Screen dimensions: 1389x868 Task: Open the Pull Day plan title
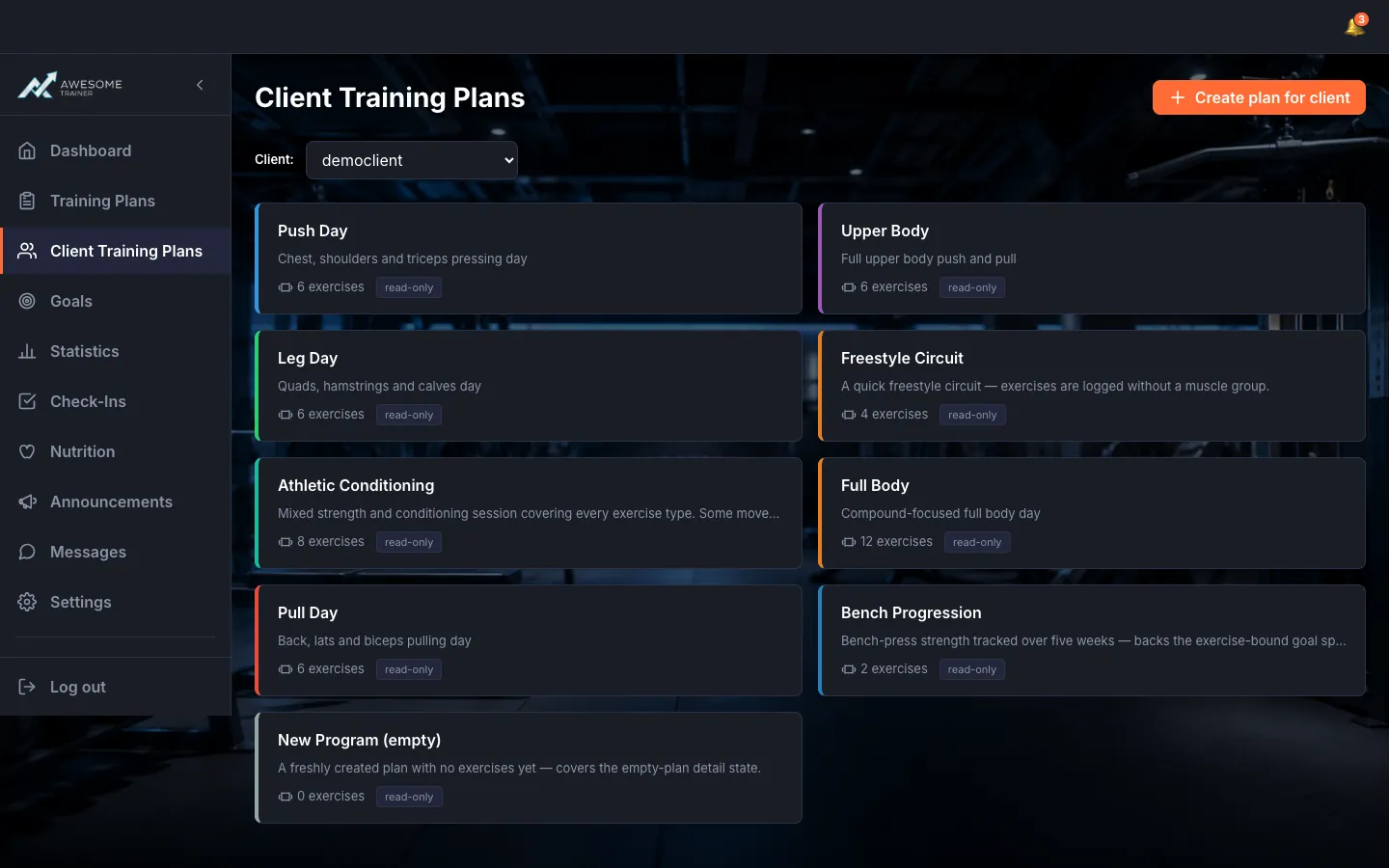(308, 612)
